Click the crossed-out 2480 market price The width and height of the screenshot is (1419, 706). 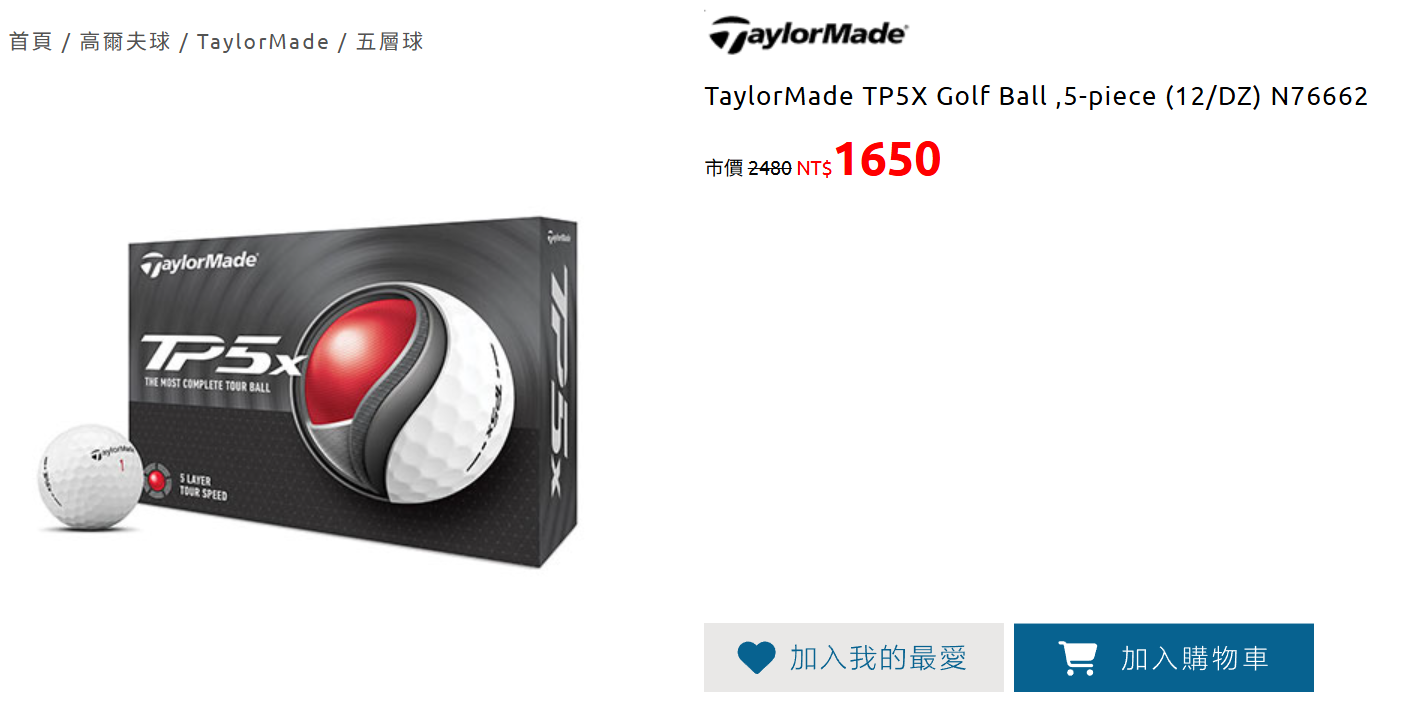[770, 168]
